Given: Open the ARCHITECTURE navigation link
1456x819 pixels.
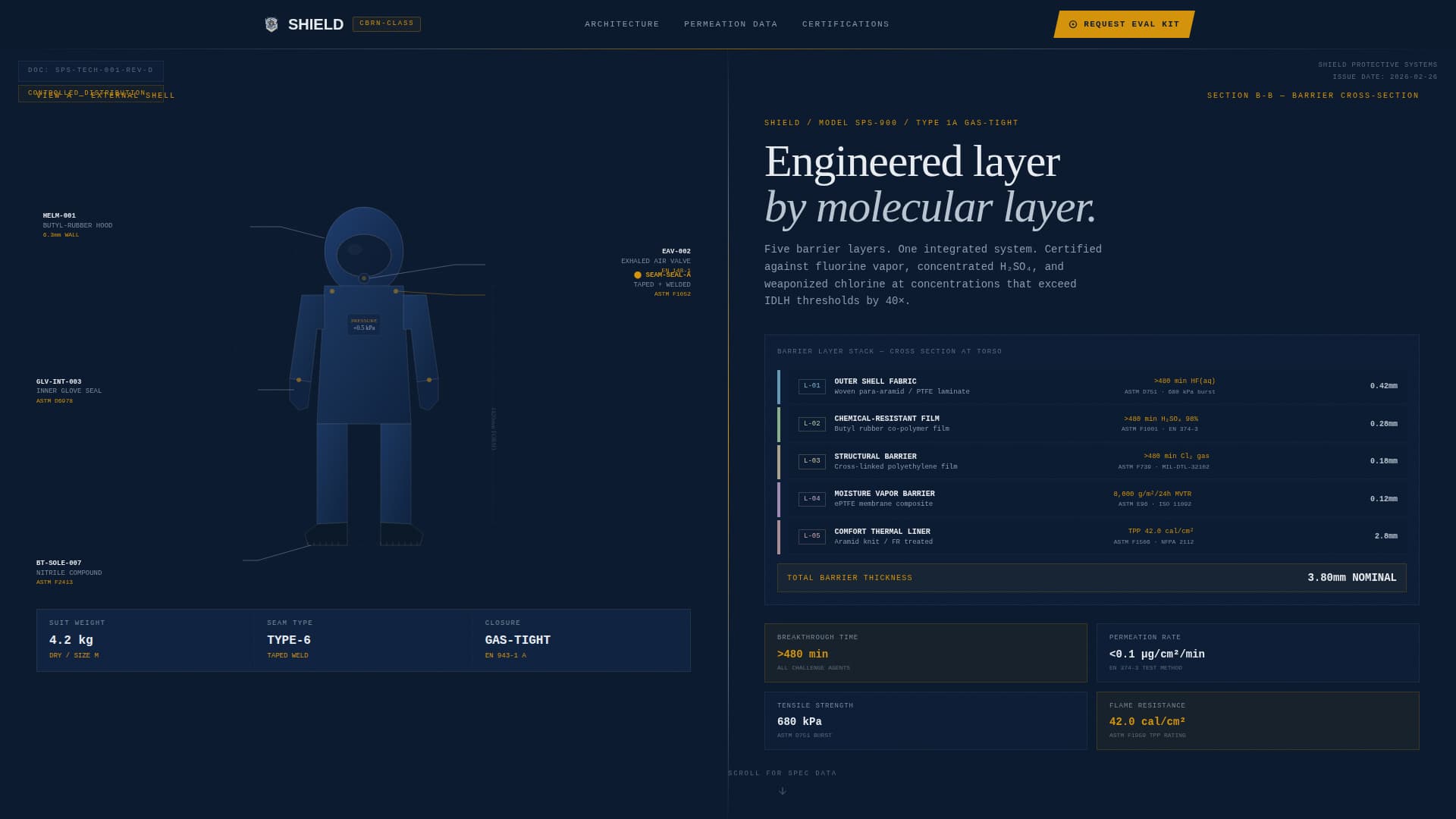Looking at the screenshot, I should [622, 24].
